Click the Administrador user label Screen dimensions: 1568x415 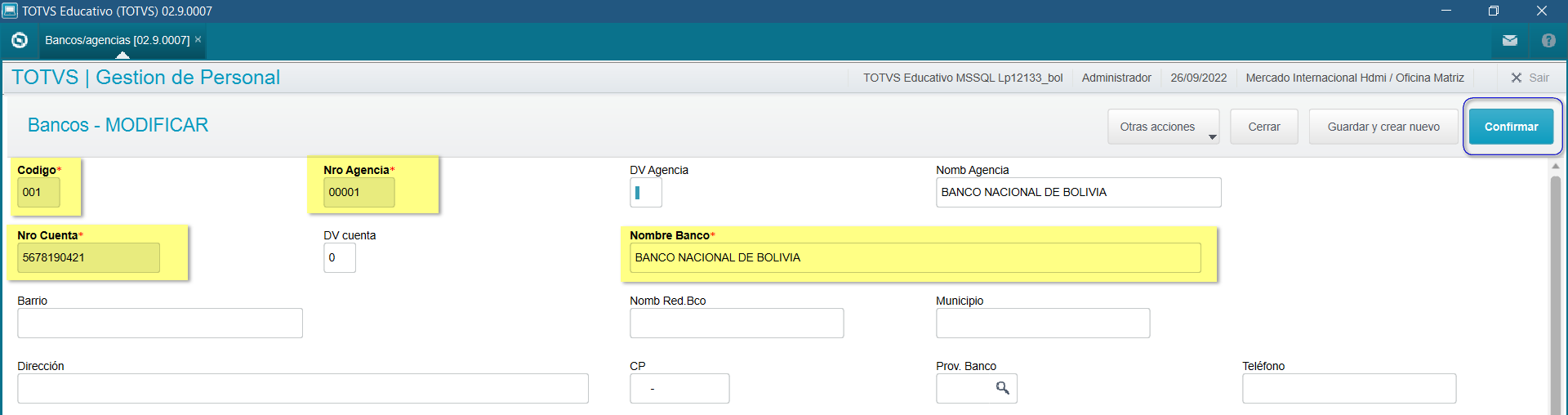pos(1116,78)
